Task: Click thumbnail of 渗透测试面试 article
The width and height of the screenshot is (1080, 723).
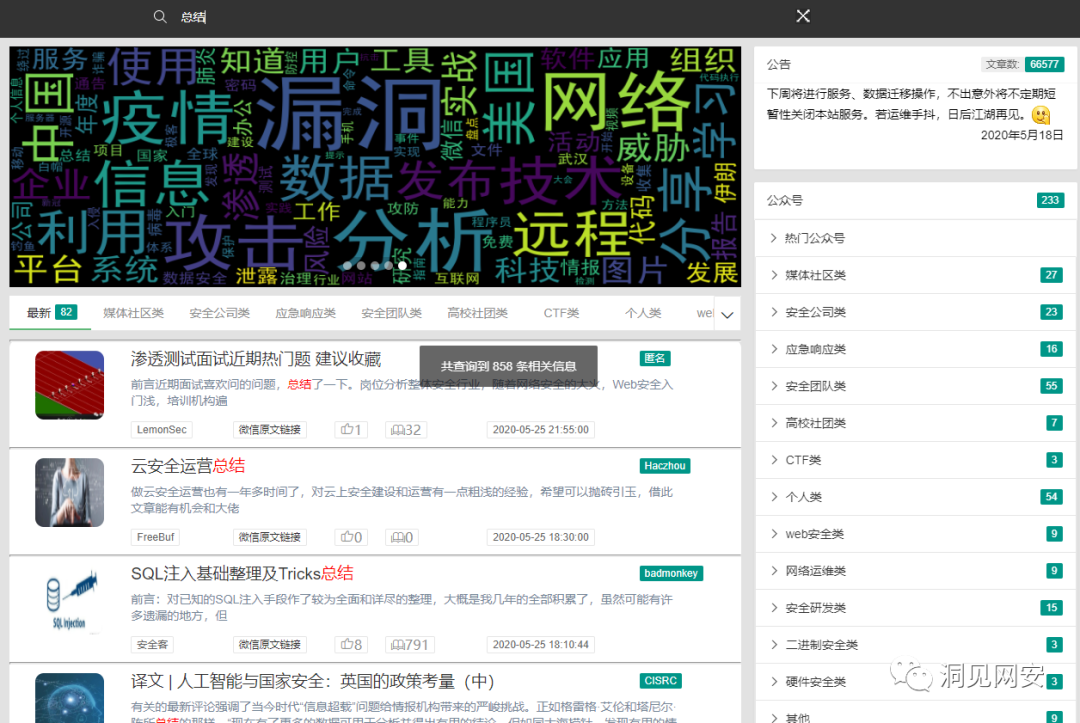Action: [x=70, y=385]
